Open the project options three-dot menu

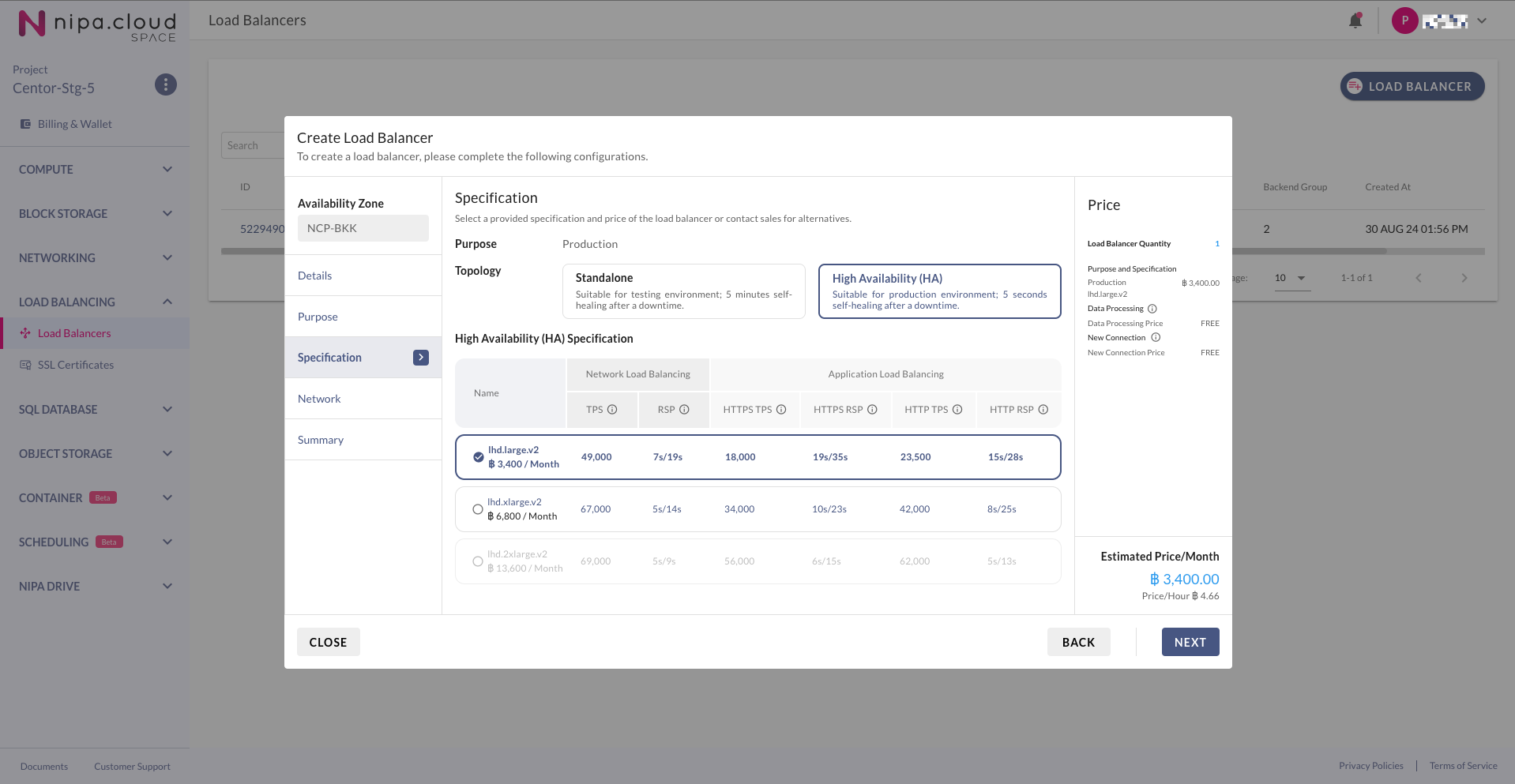[x=165, y=84]
